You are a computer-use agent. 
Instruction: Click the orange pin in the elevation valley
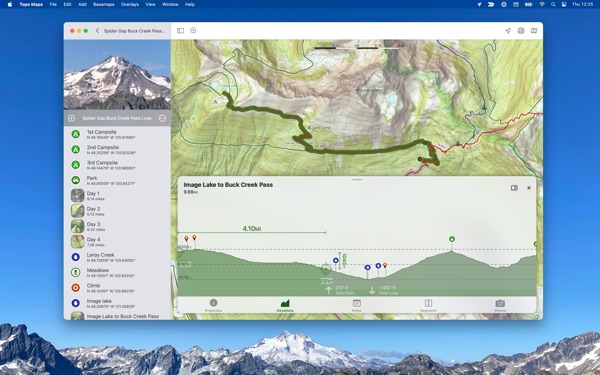(385, 265)
